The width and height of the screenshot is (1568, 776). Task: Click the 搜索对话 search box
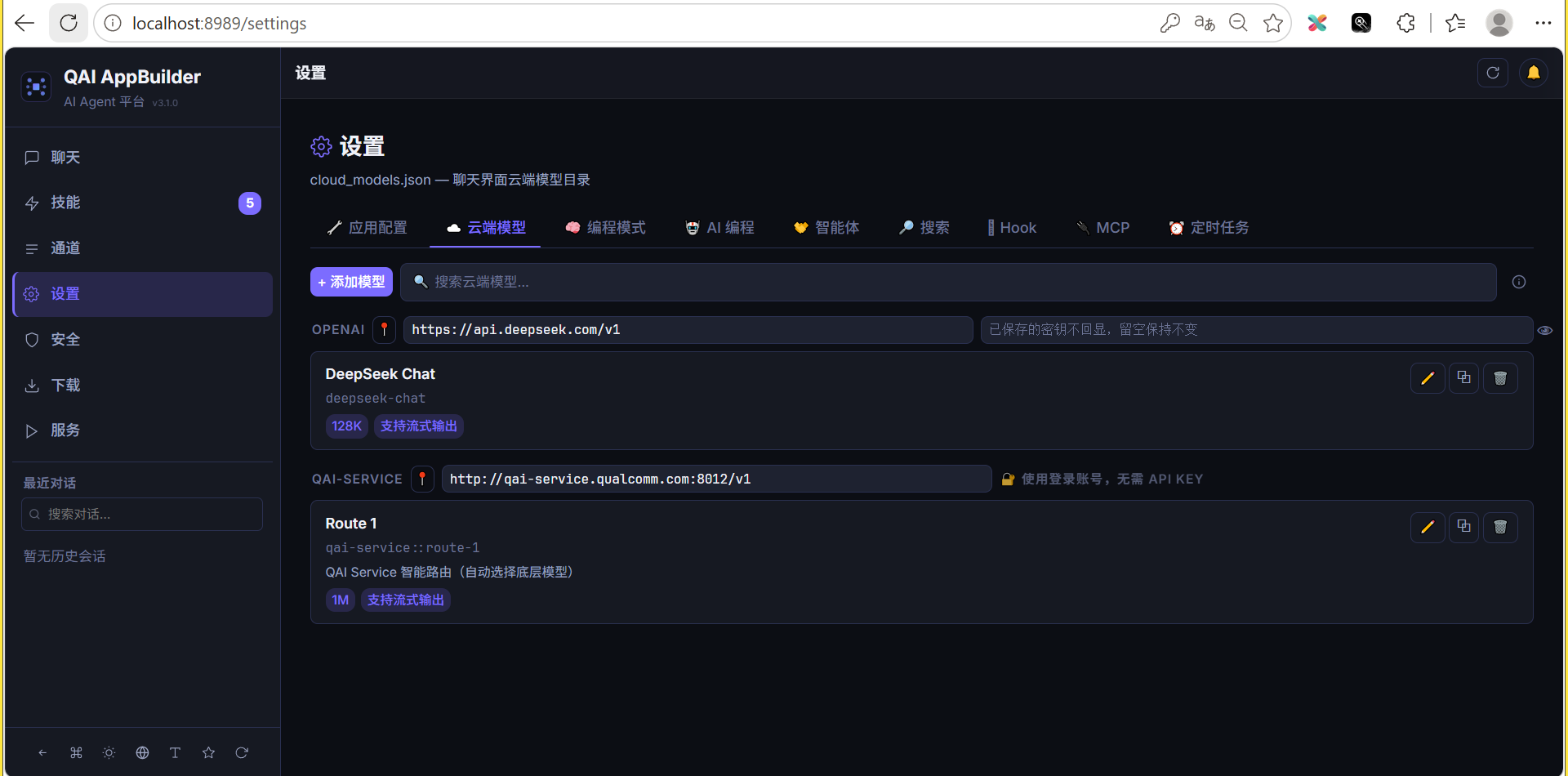pyautogui.click(x=142, y=515)
